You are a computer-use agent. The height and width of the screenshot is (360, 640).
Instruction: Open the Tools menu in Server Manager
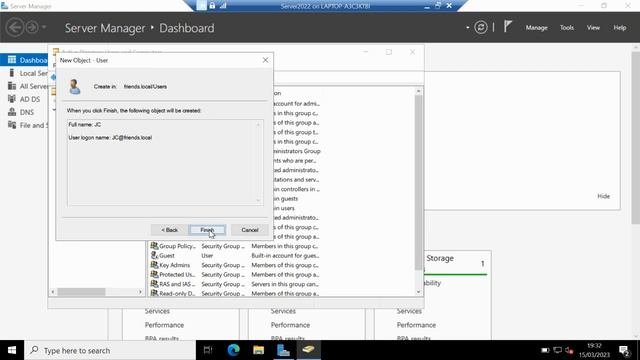tap(567, 28)
